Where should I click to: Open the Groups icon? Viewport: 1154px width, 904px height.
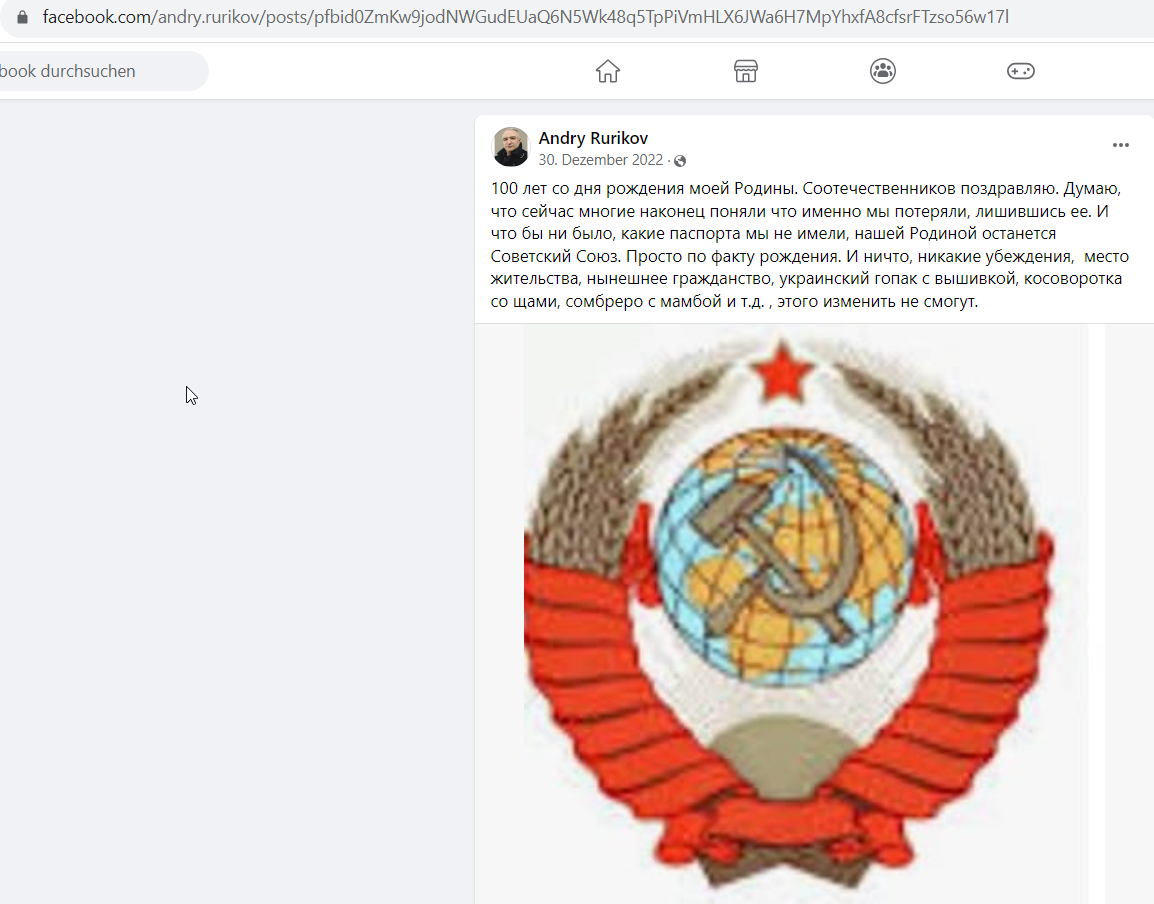[883, 71]
